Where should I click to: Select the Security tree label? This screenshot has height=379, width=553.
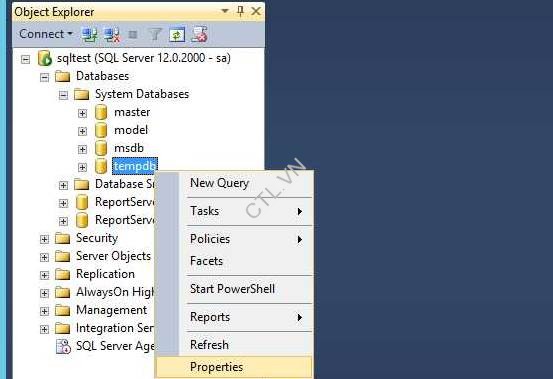tap(97, 238)
